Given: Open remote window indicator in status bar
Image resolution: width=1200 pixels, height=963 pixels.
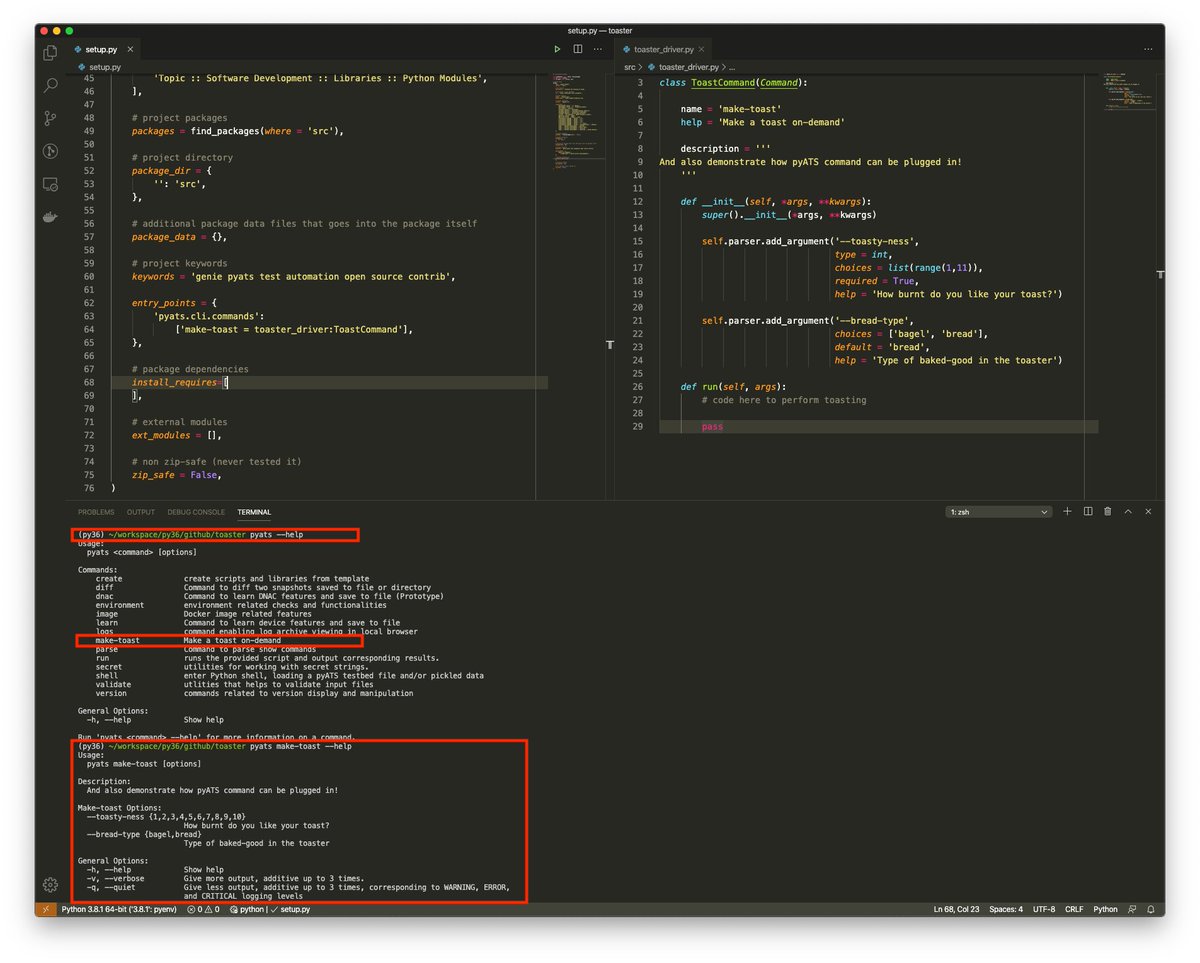Looking at the screenshot, I should (45, 909).
